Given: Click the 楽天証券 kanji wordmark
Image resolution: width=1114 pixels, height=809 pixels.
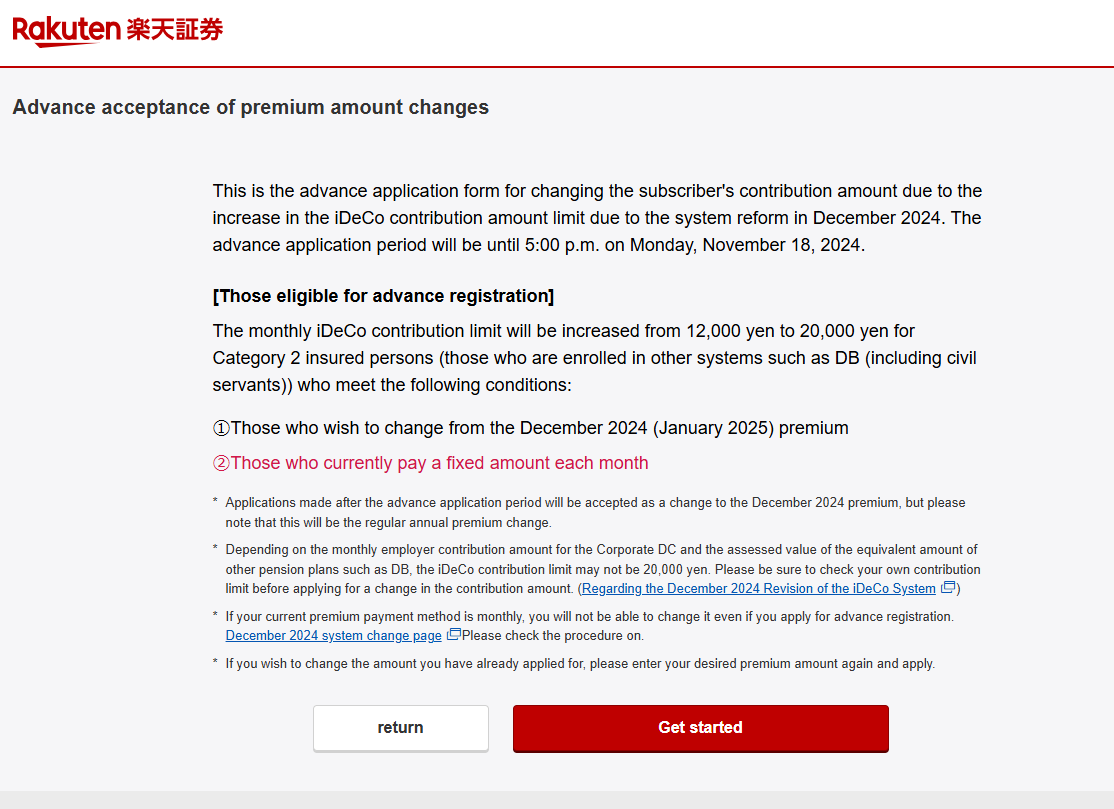Looking at the screenshot, I should pyautogui.click(x=175, y=29).
